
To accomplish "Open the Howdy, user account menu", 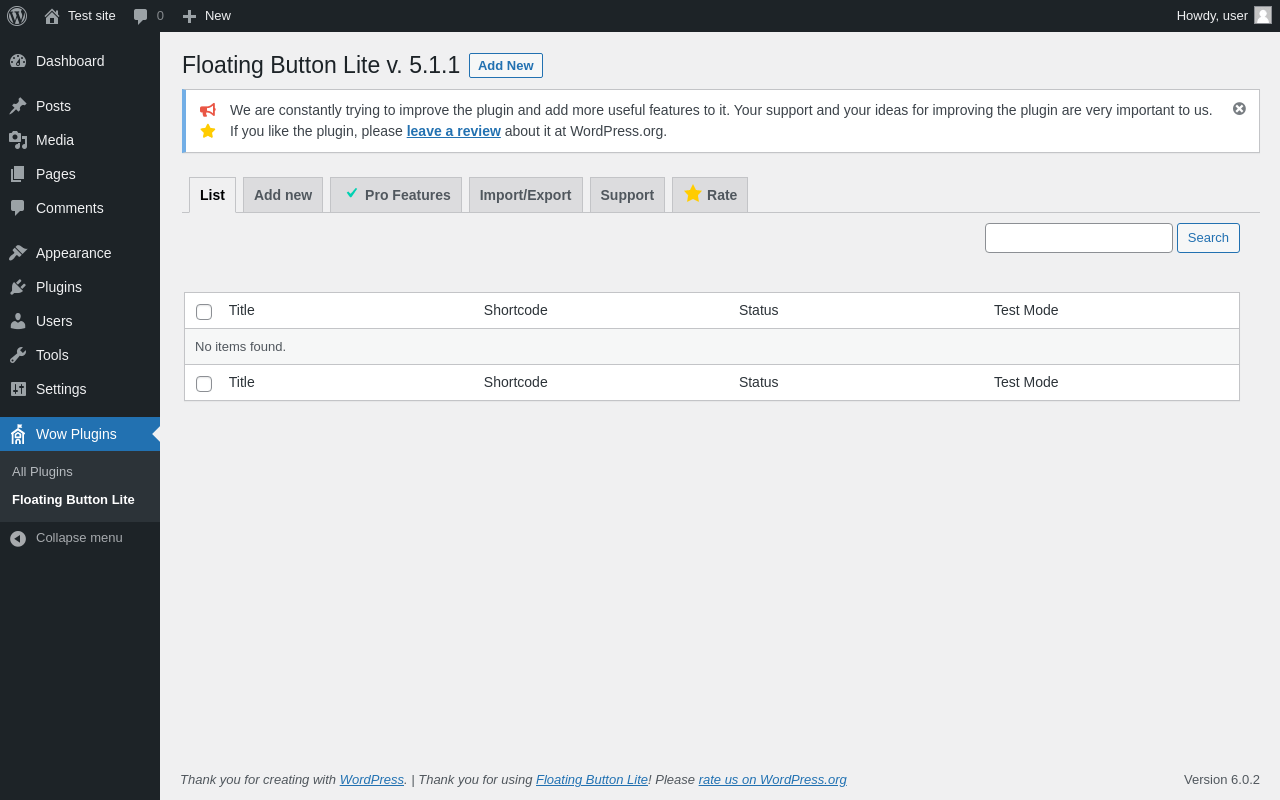I will pos(1223,16).
